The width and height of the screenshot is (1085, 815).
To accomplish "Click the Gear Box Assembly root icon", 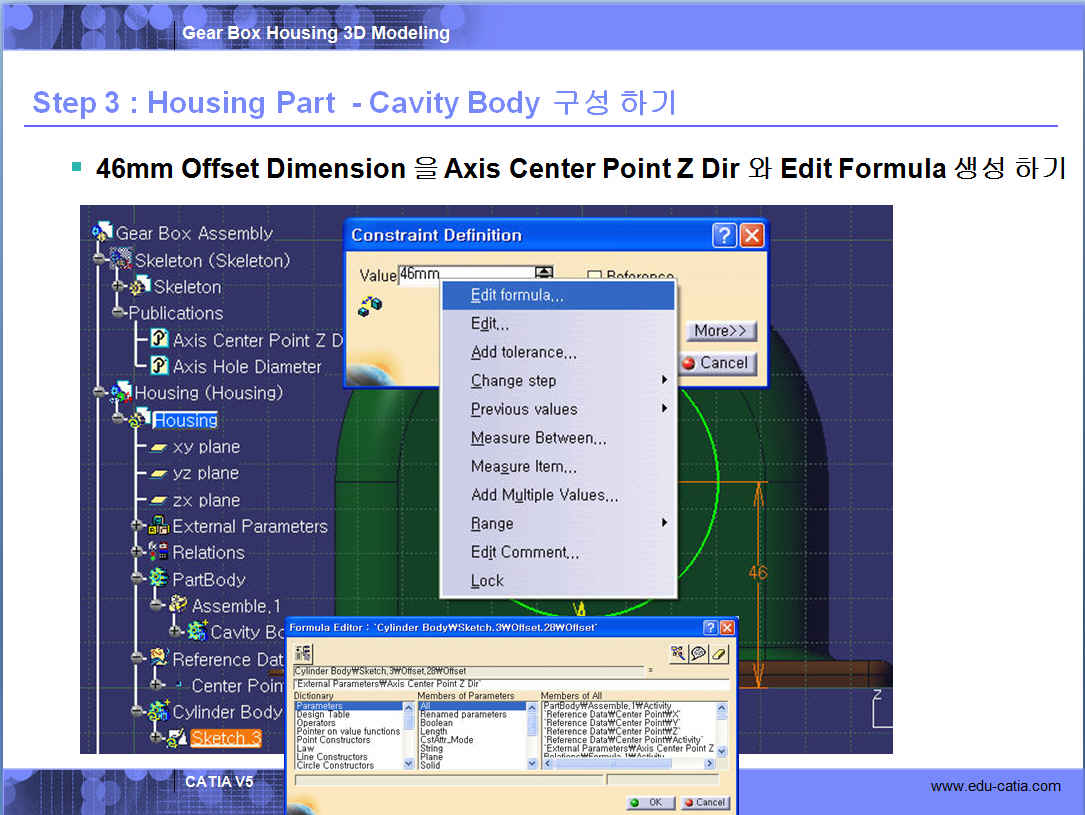I will 103,233.
